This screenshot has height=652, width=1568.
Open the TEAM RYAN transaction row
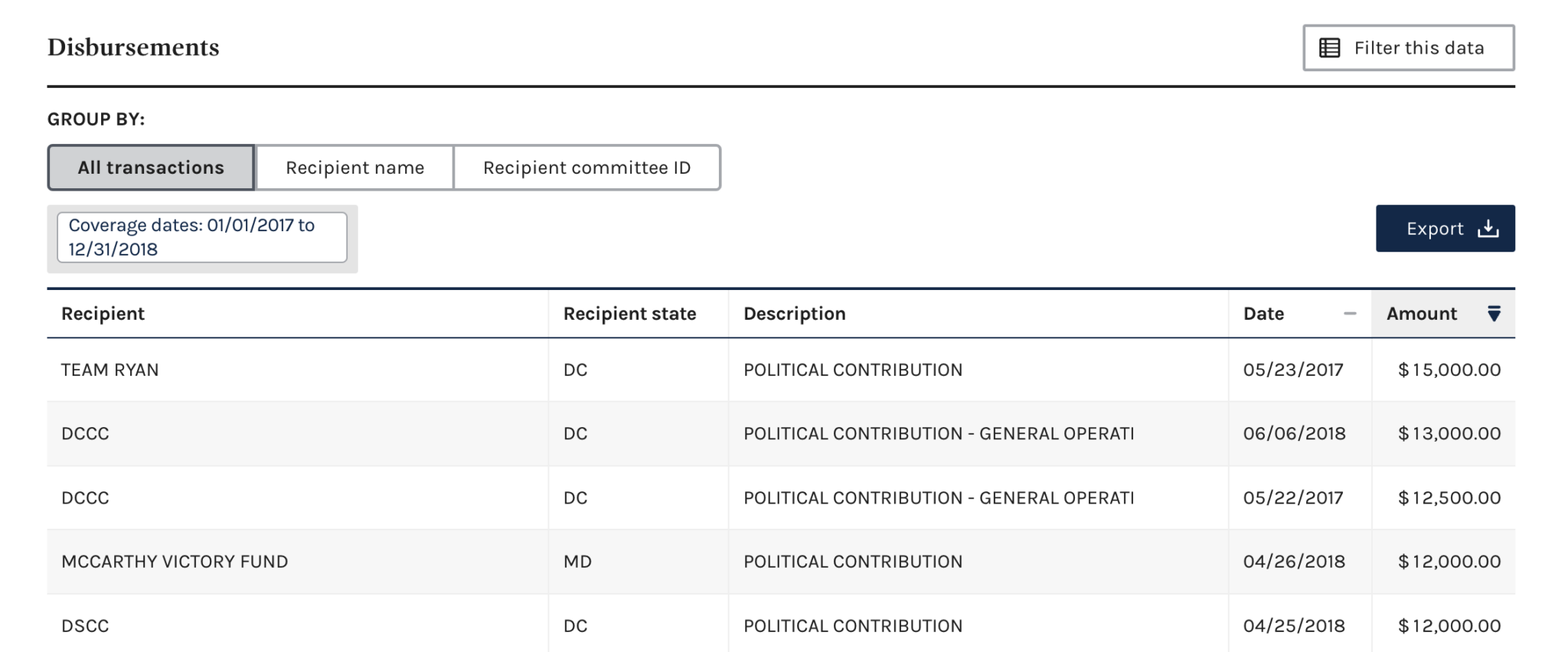781,370
